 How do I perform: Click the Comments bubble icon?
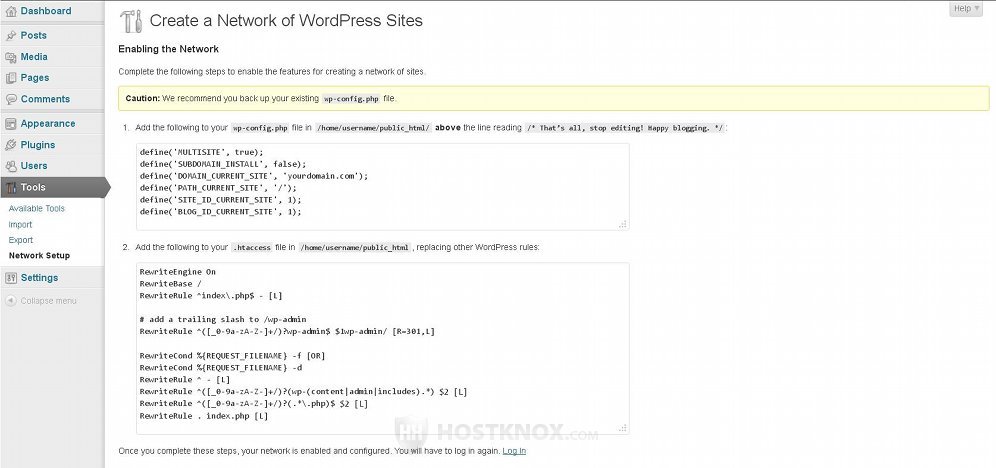click(11, 99)
